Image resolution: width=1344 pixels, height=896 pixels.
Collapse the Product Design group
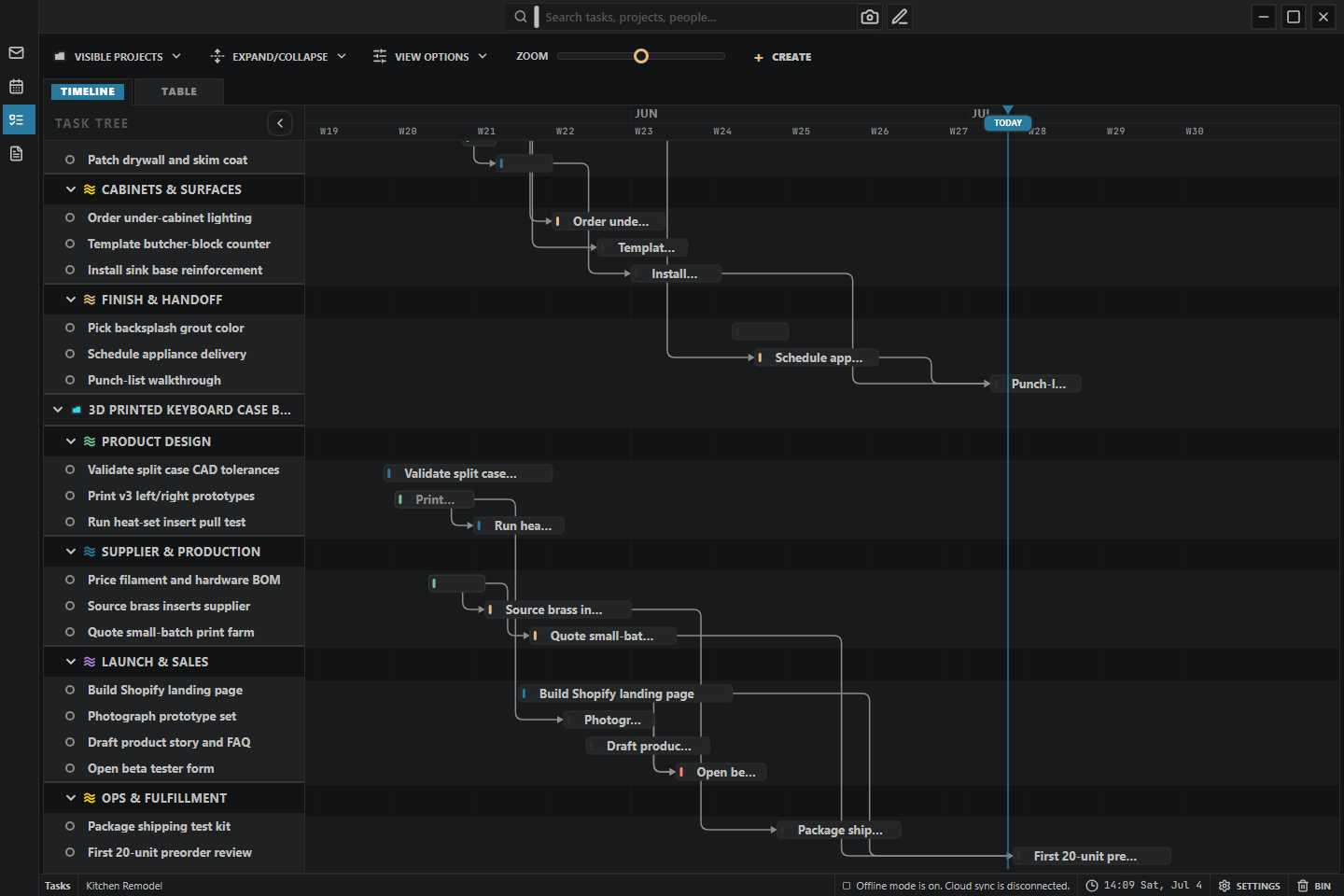(71, 441)
